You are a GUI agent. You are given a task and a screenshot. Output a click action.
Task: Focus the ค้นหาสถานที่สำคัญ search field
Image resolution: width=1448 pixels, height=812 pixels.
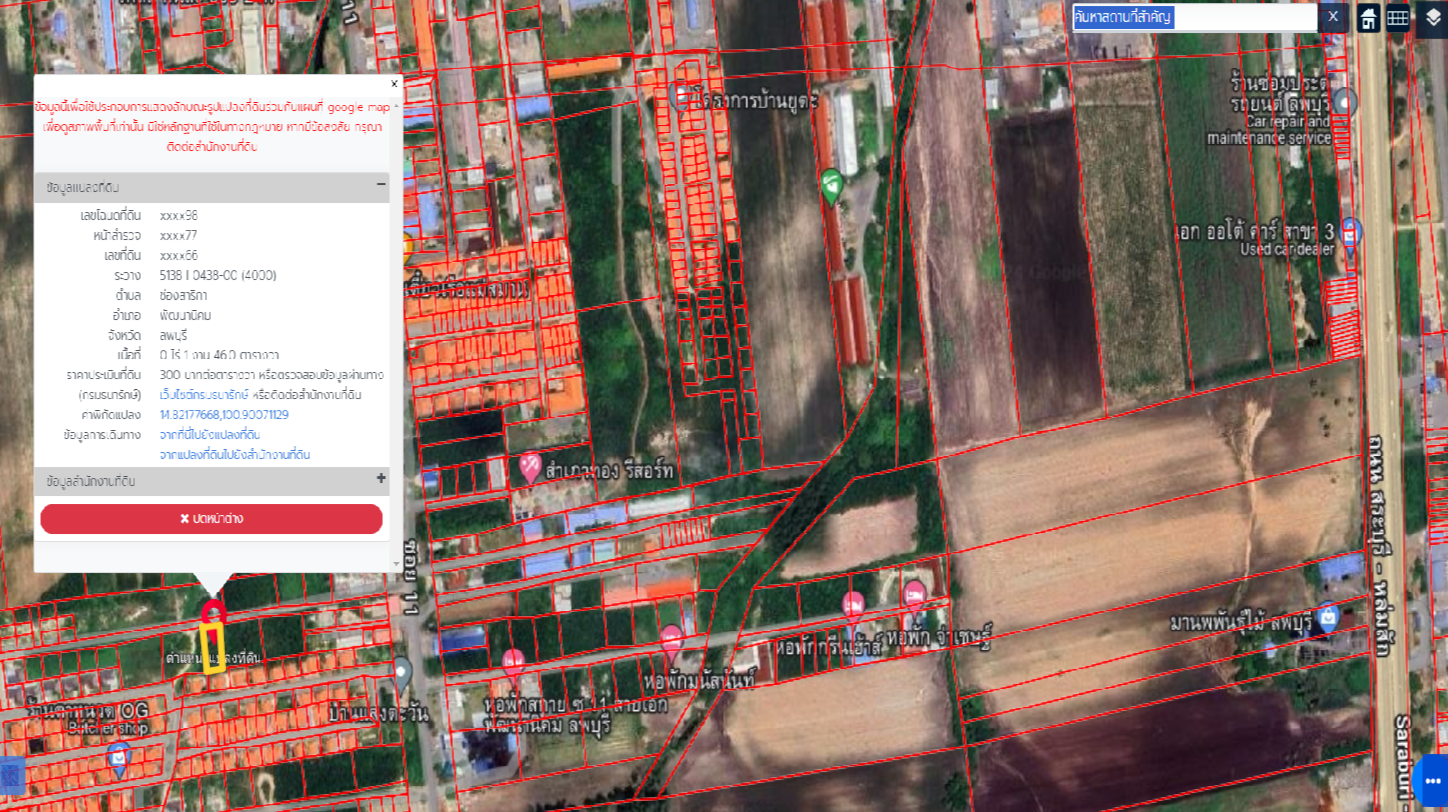1195,17
